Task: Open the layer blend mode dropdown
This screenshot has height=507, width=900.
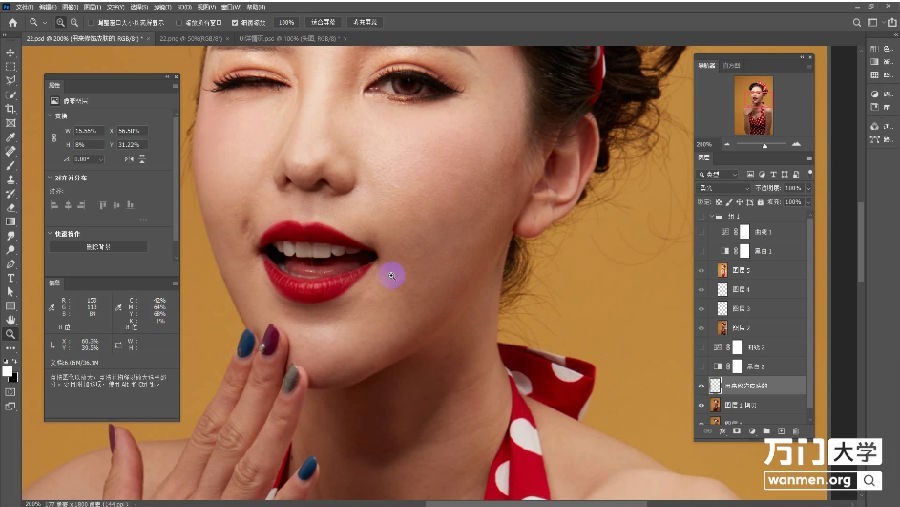Action: click(724, 188)
